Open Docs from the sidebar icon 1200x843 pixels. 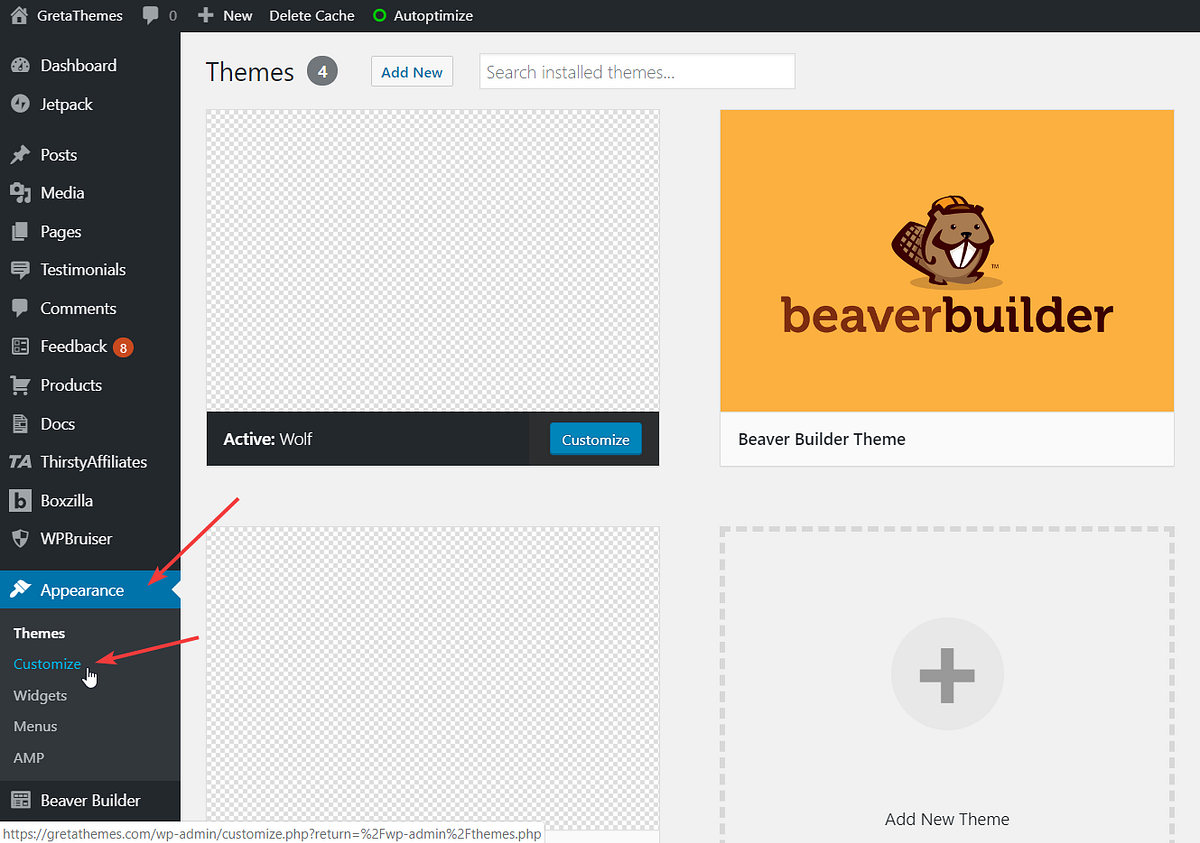coord(21,423)
